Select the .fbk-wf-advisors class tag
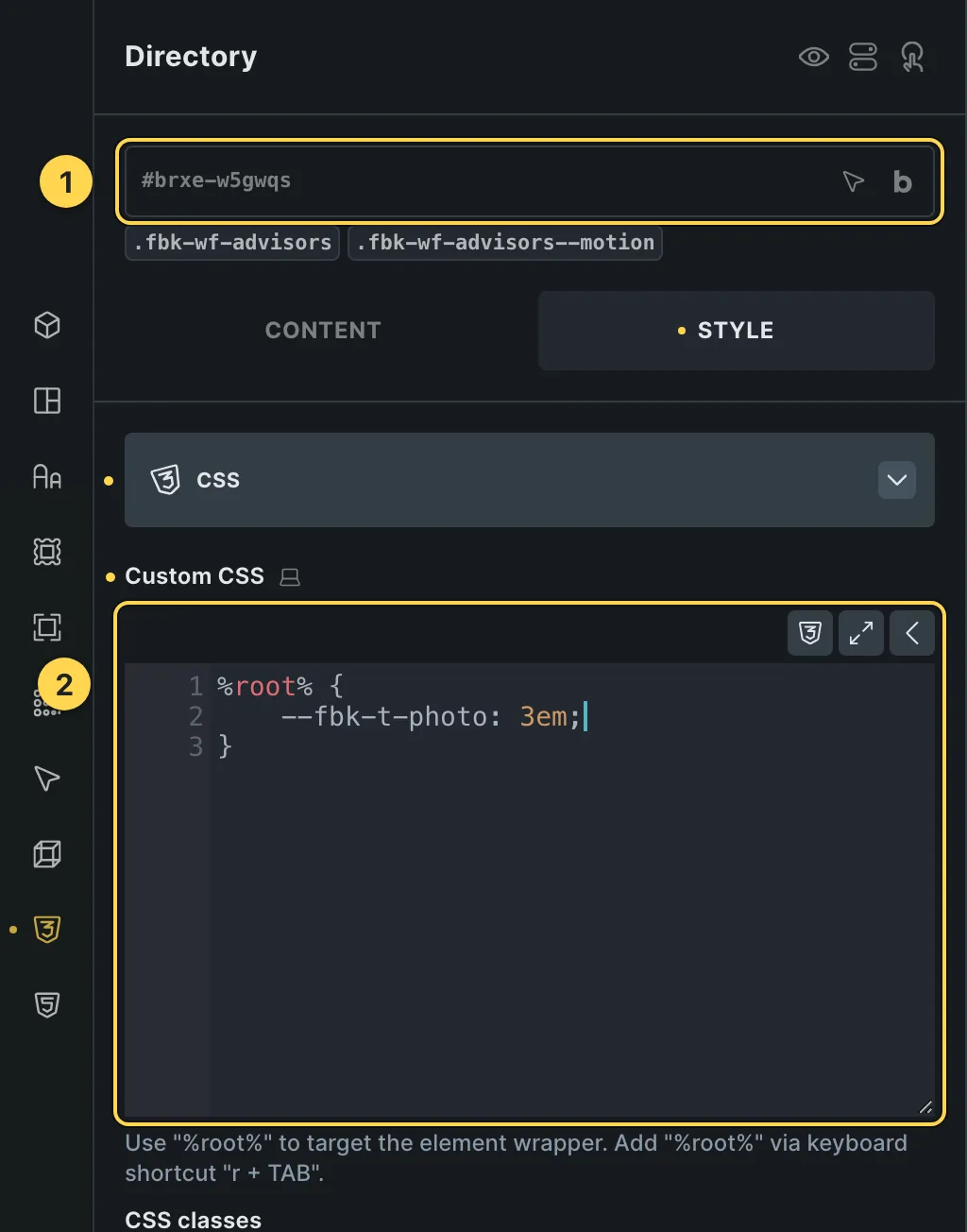The image size is (967, 1232). click(x=232, y=243)
